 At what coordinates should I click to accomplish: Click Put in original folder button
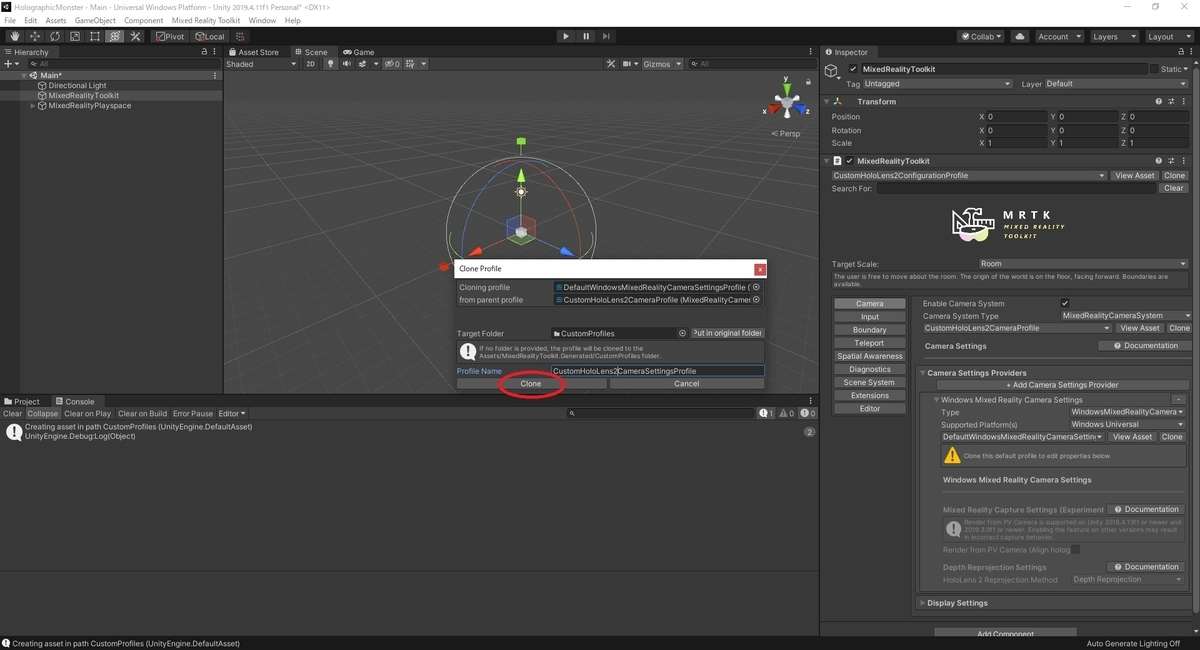[727, 333]
